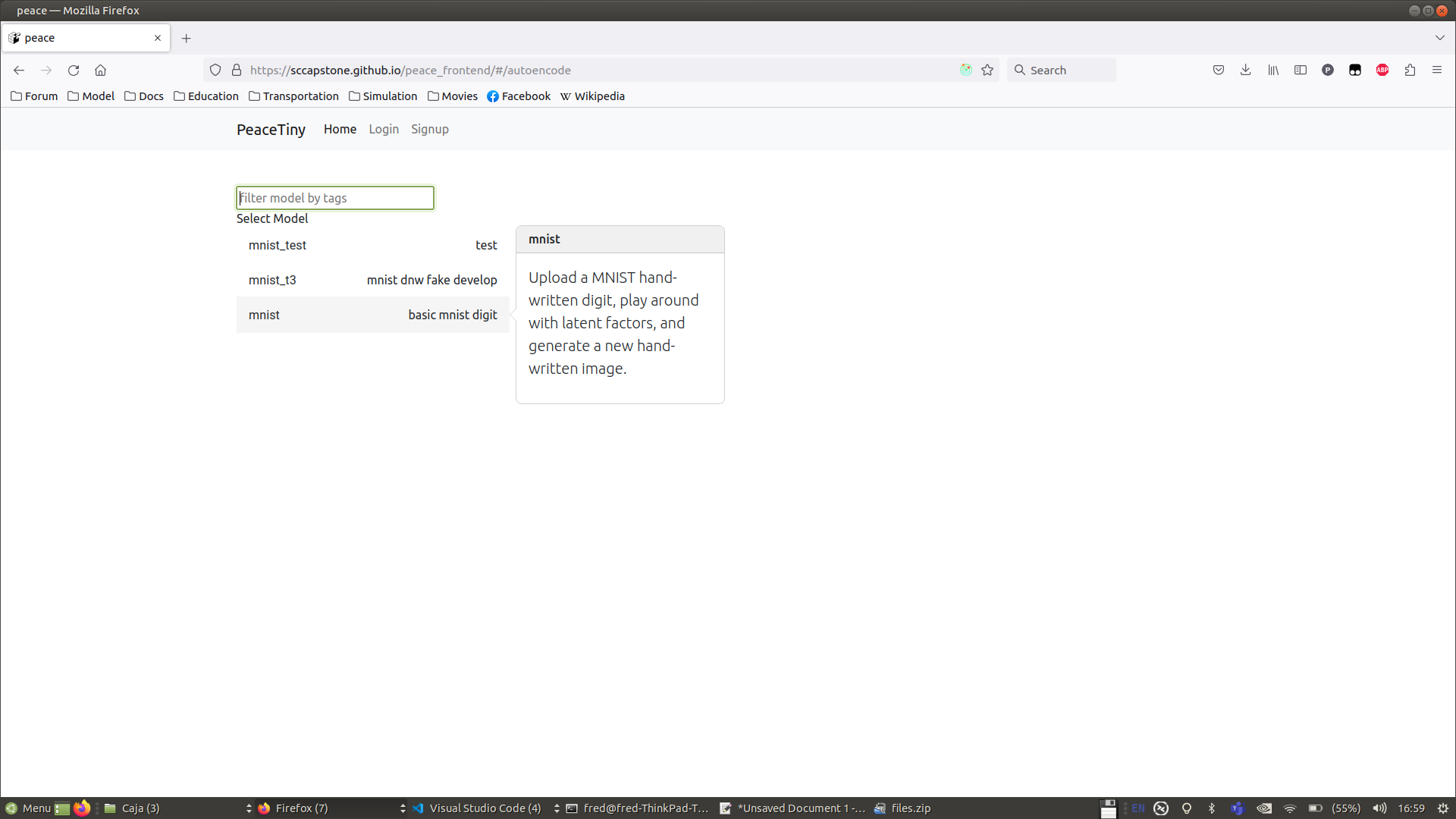Expand the Education bookmarks folder
This screenshot has width=1456, height=819.
point(207,96)
